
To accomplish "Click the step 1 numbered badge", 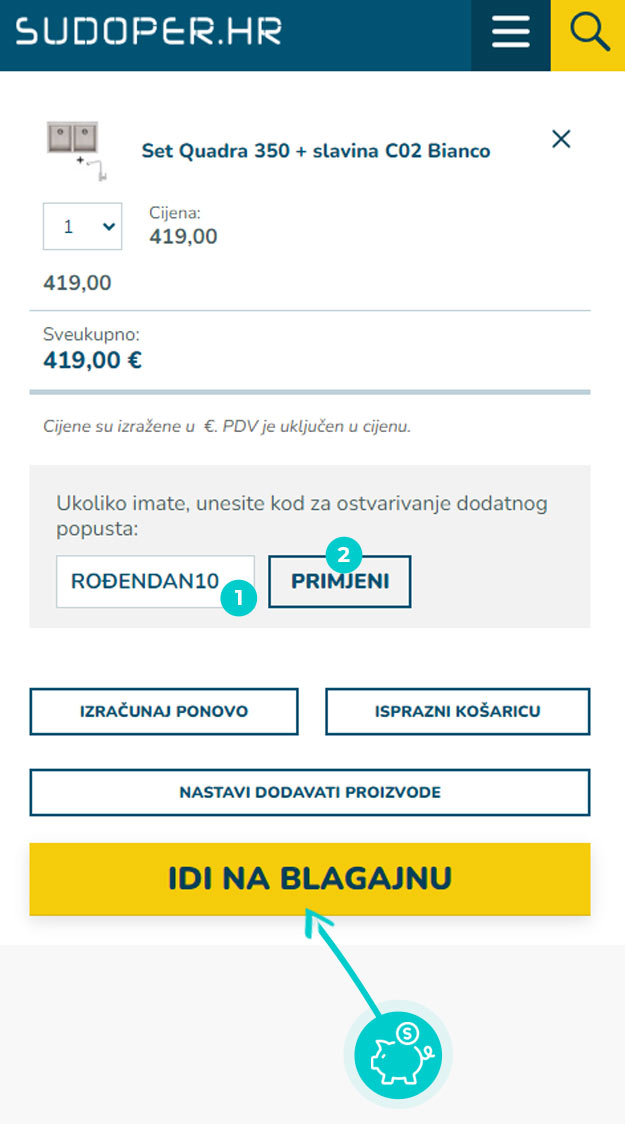I will (x=240, y=598).
